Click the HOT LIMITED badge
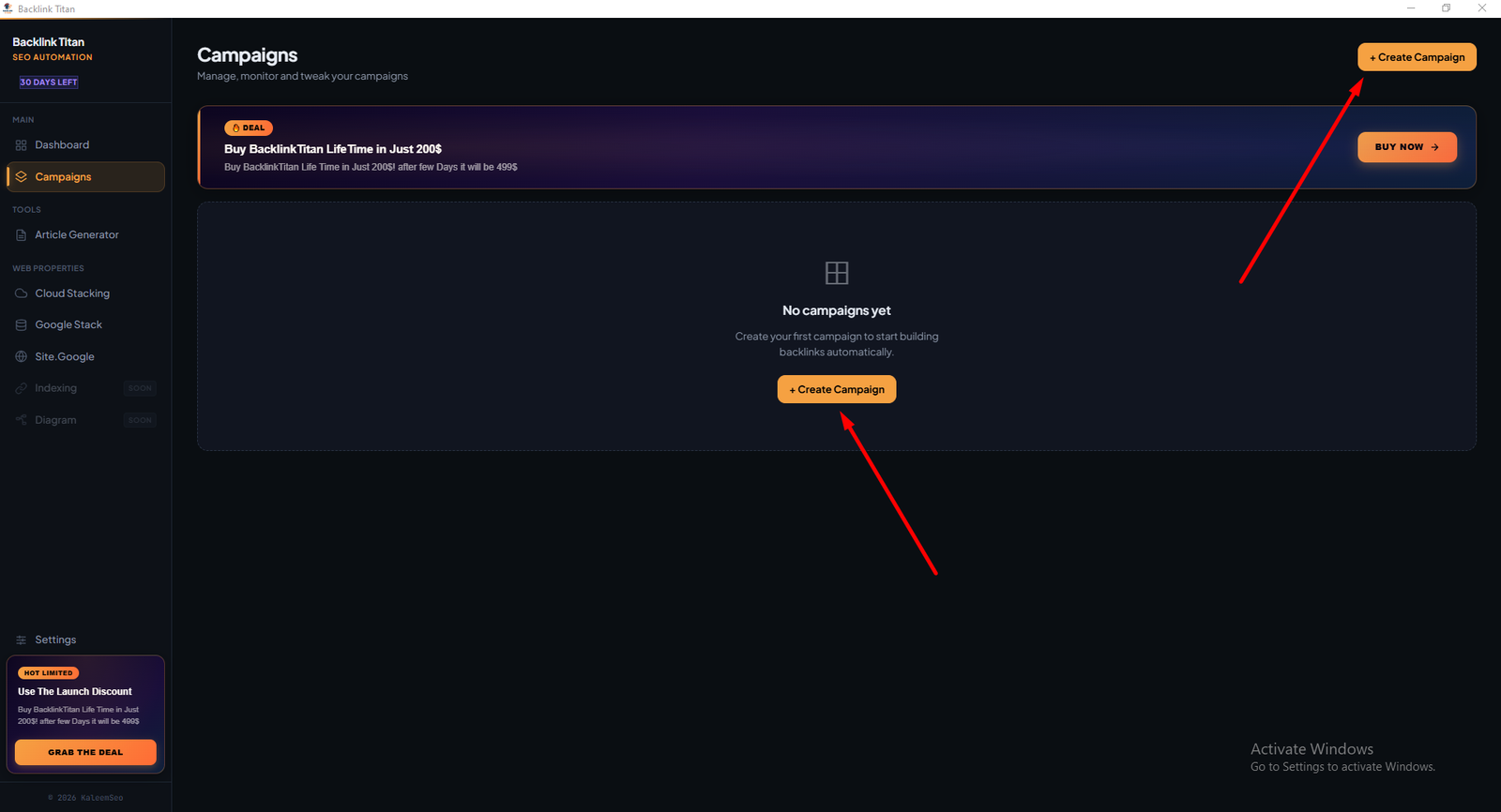This screenshot has height=812, width=1501. [48, 673]
